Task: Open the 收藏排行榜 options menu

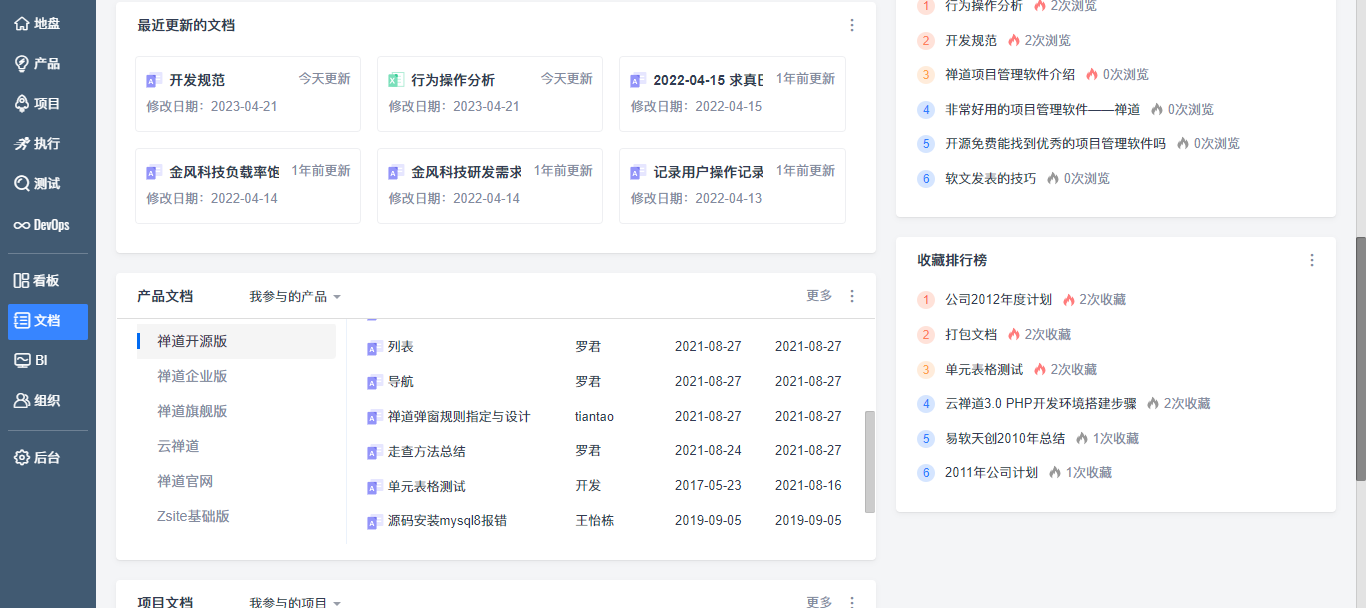Action: pyautogui.click(x=1312, y=260)
